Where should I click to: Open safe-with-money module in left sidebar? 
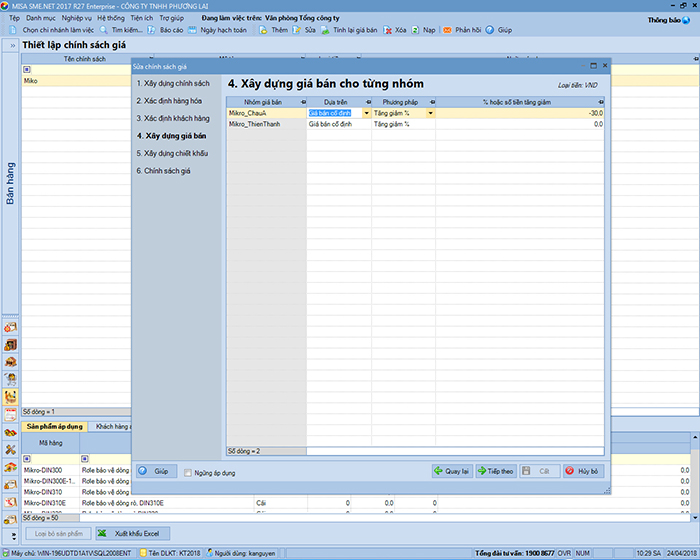click(10, 344)
